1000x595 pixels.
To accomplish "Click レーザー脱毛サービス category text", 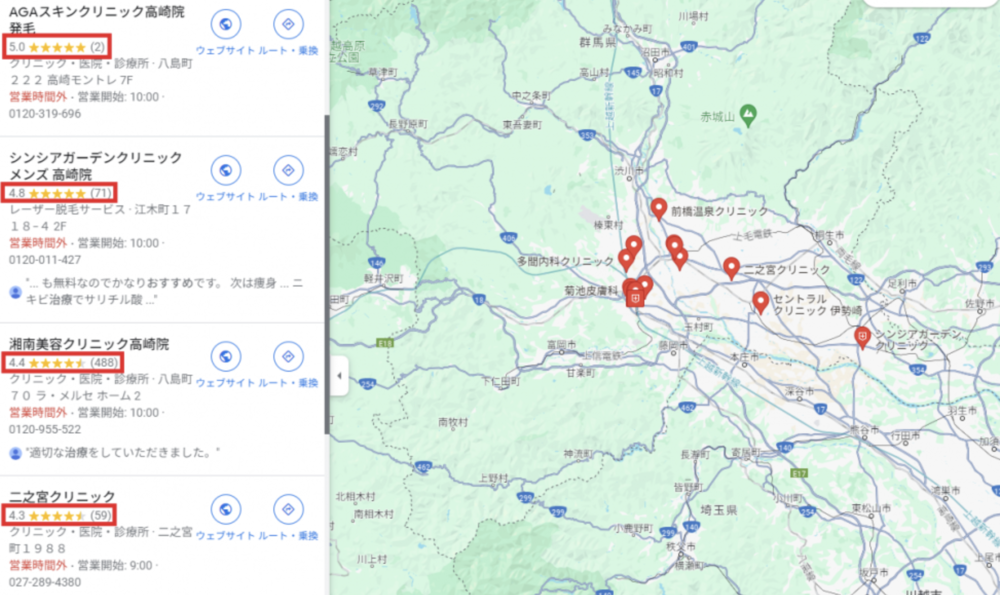I will tap(68, 210).
